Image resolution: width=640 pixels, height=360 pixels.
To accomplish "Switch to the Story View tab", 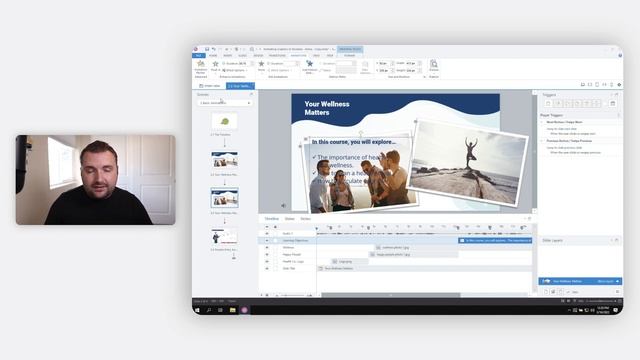I will (x=210, y=86).
